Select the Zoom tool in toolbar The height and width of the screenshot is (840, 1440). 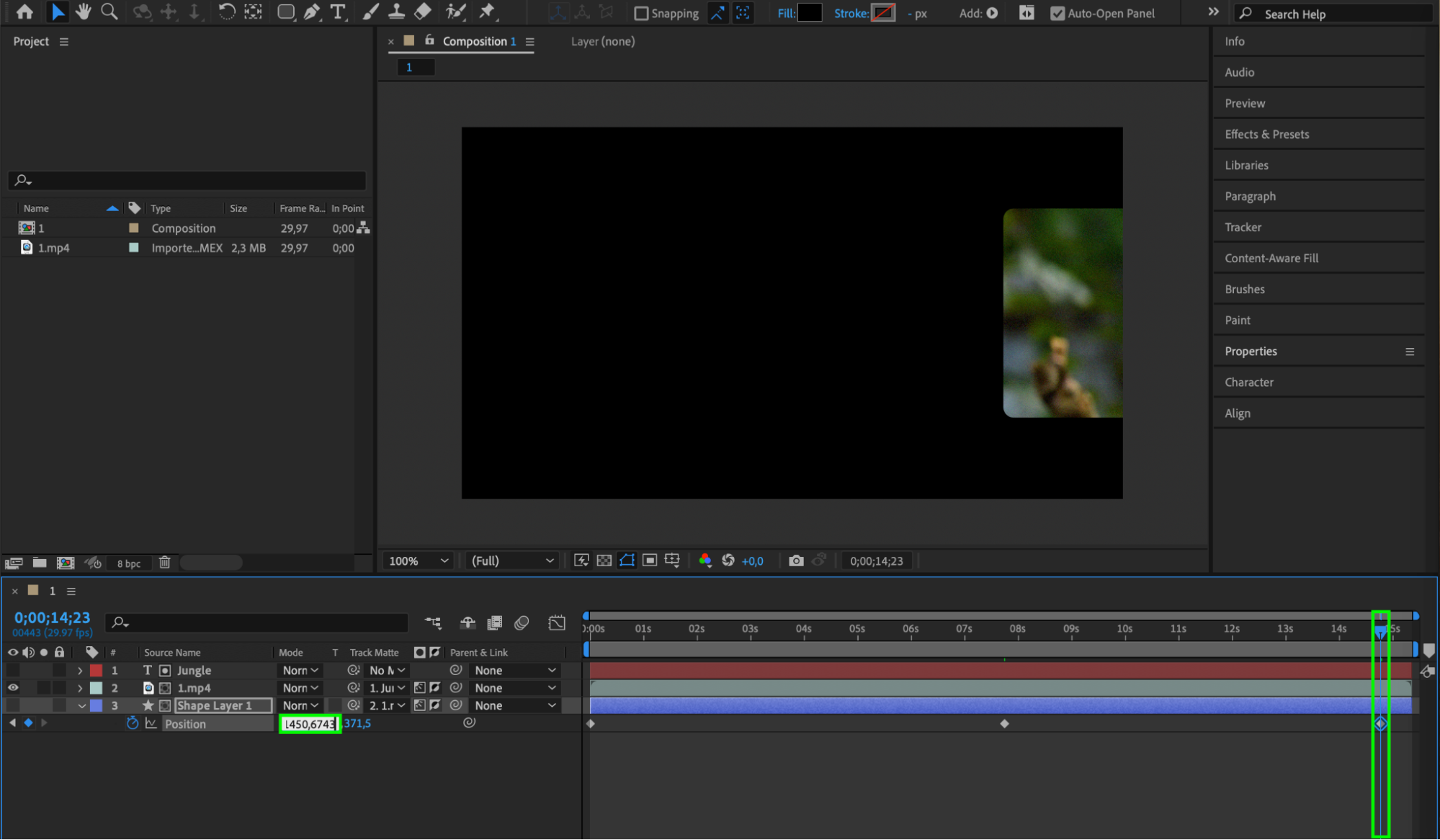click(x=109, y=12)
